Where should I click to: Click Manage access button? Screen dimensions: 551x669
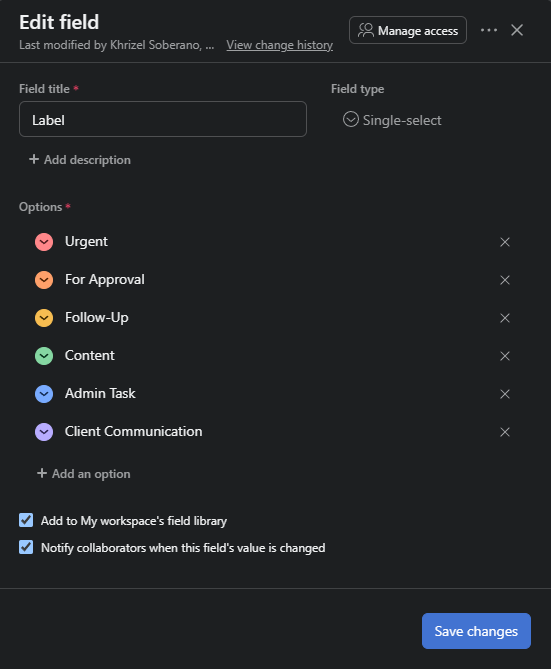click(x=408, y=30)
